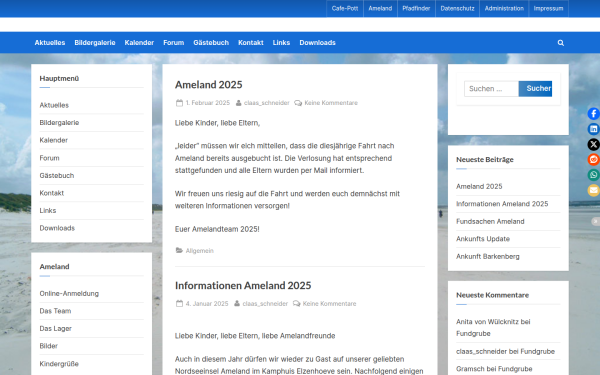Go to Kontakt in blue navigation bar
The width and height of the screenshot is (600, 375).
click(251, 42)
